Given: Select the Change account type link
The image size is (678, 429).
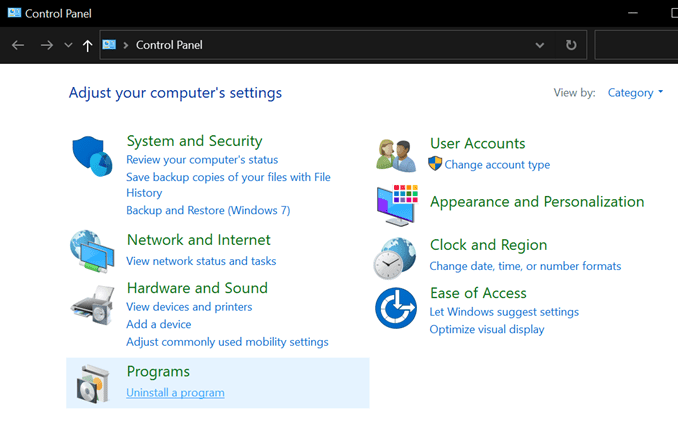Looking at the screenshot, I should (x=497, y=165).
